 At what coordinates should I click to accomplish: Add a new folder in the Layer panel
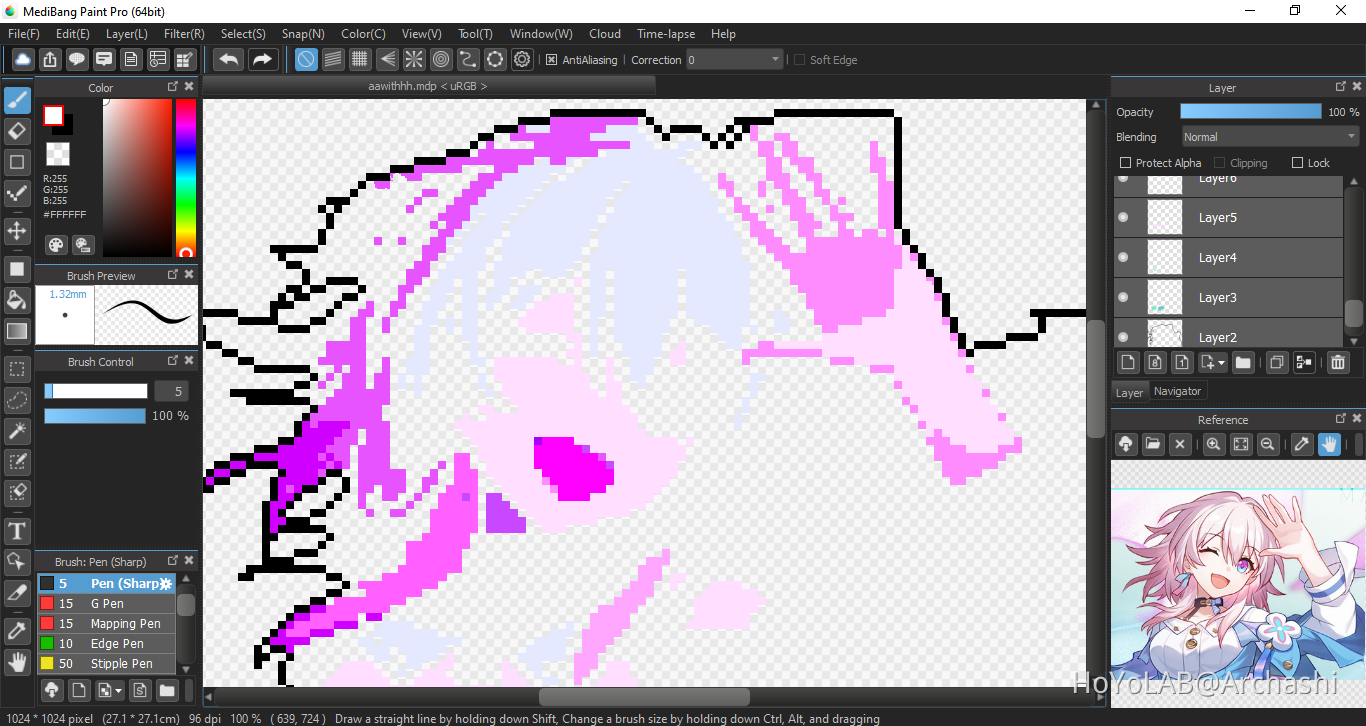pyautogui.click(x=1243, y=363)
